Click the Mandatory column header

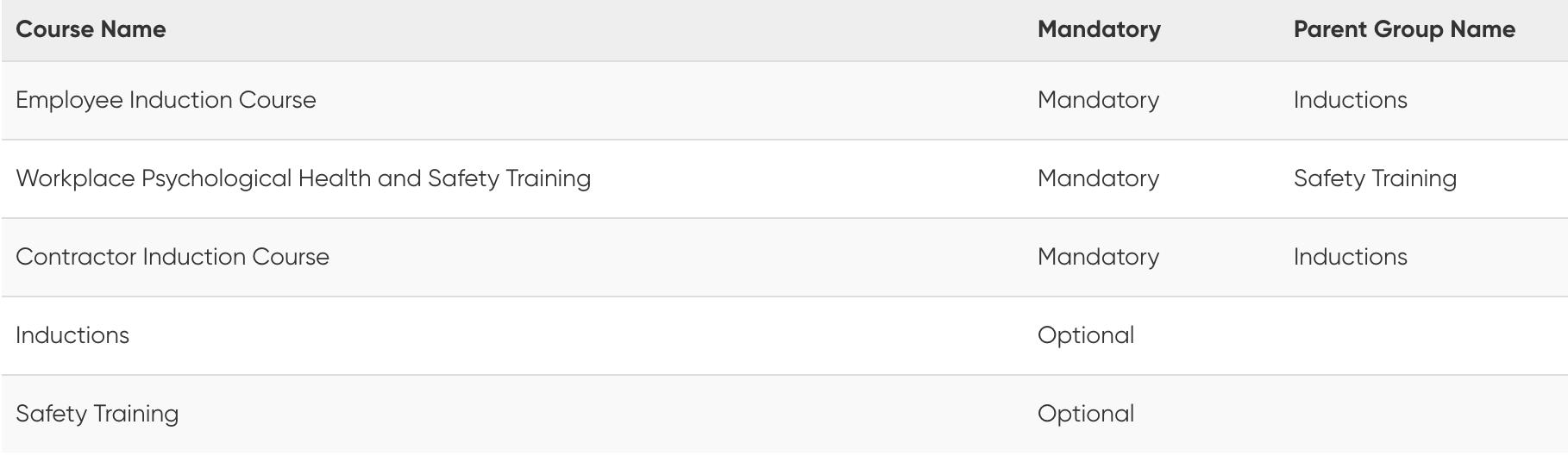1099,29
